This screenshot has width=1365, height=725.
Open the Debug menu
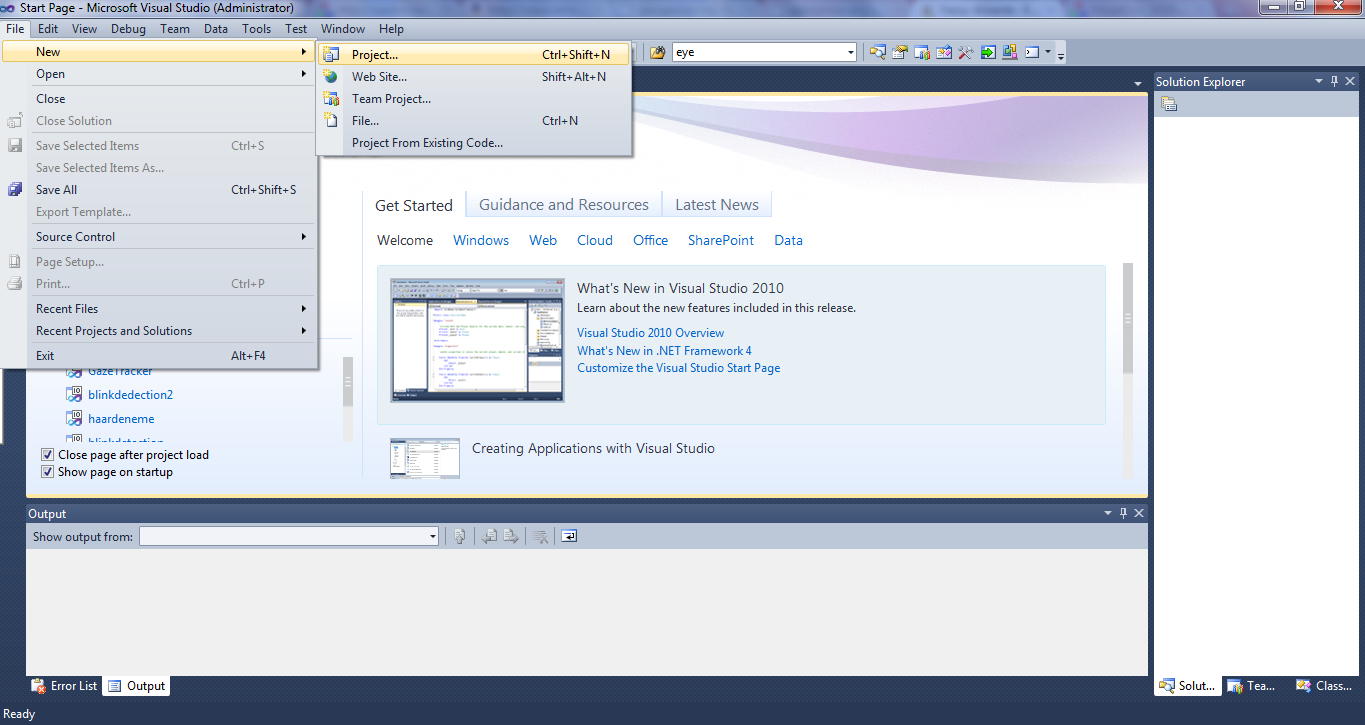point(128,28)
